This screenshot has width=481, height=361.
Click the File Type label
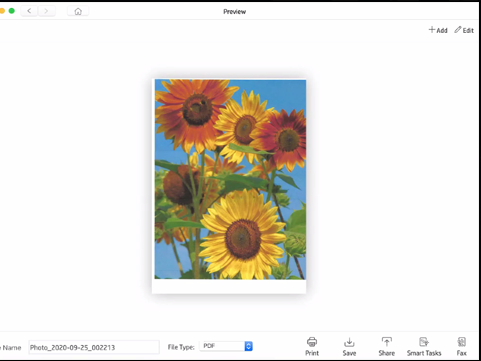click(x=181, y=347)
